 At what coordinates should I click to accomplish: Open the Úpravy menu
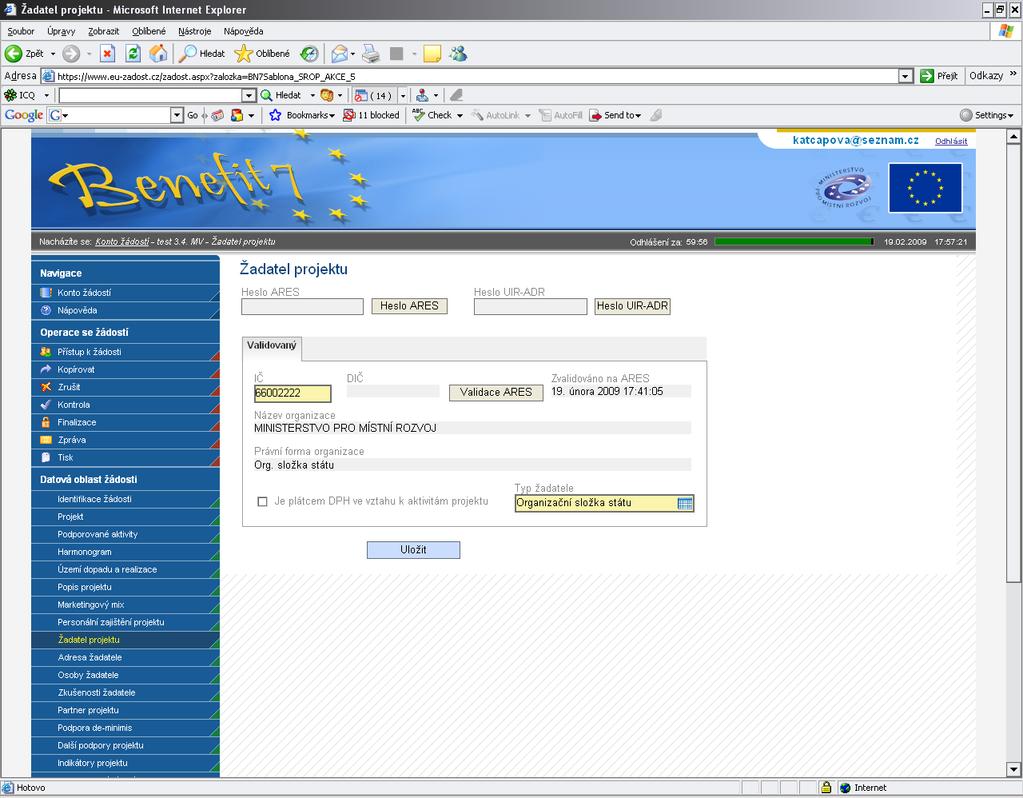(61, 31)
